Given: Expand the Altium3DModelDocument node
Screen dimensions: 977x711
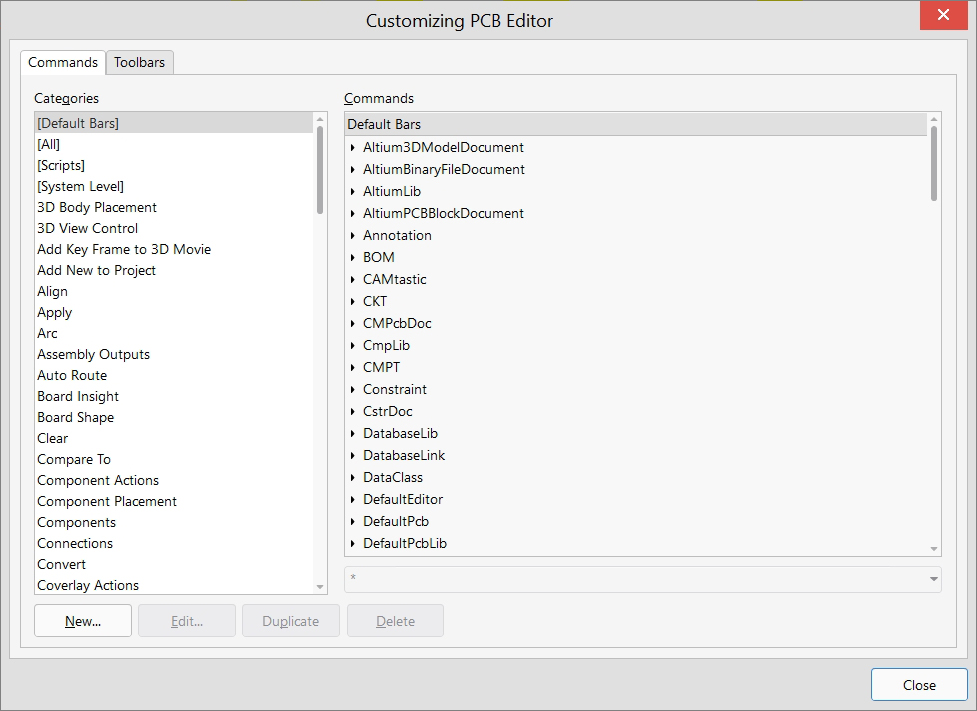Looking at the screenshot, I should pos(353,148).
